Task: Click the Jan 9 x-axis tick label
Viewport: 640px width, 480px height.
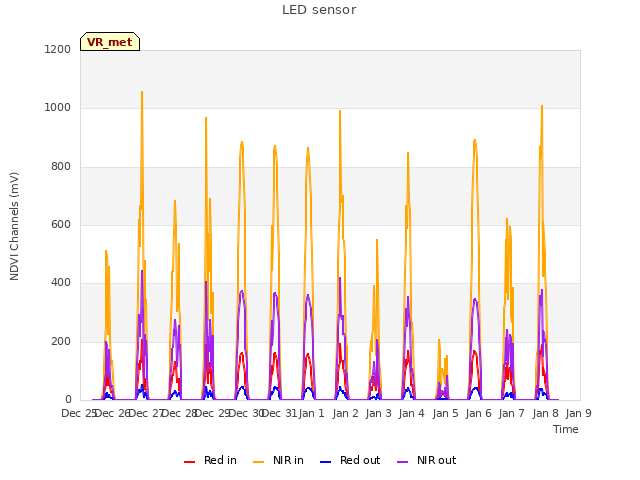Action: tap(579, 413)
